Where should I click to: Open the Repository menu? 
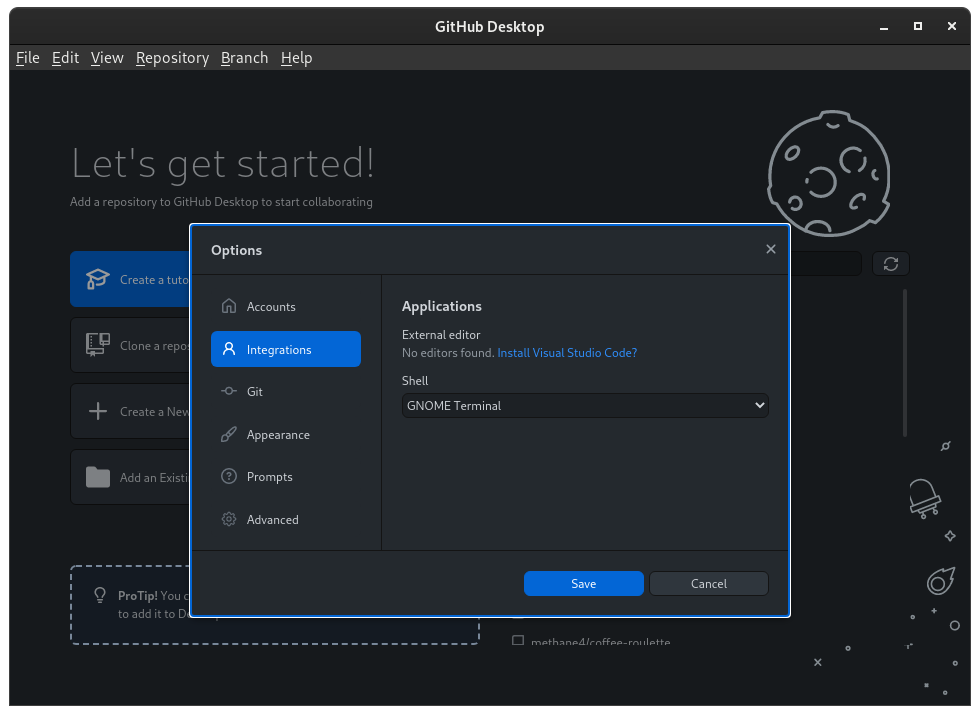pos(172,58)
